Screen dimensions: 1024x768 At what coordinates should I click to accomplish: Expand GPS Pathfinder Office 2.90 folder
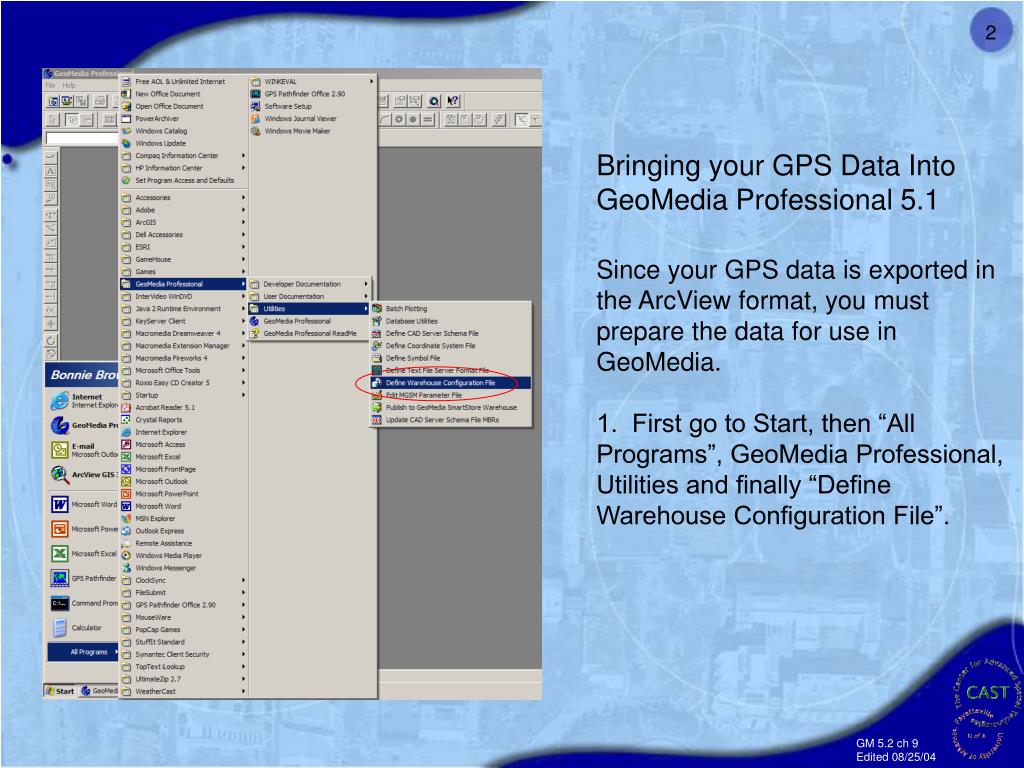(184, 605)
